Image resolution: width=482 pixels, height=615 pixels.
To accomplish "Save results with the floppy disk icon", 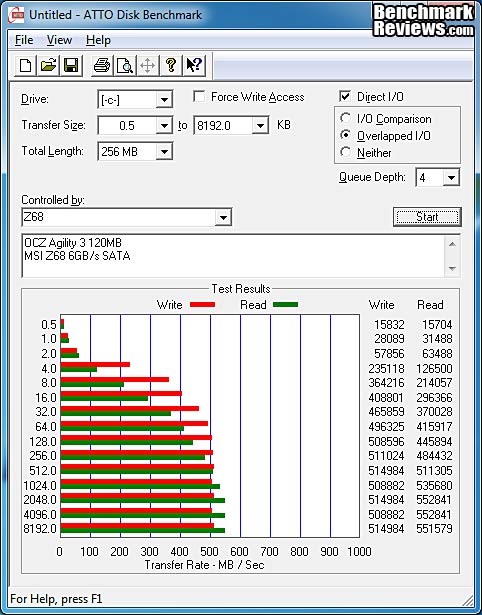I will point(71,65).
